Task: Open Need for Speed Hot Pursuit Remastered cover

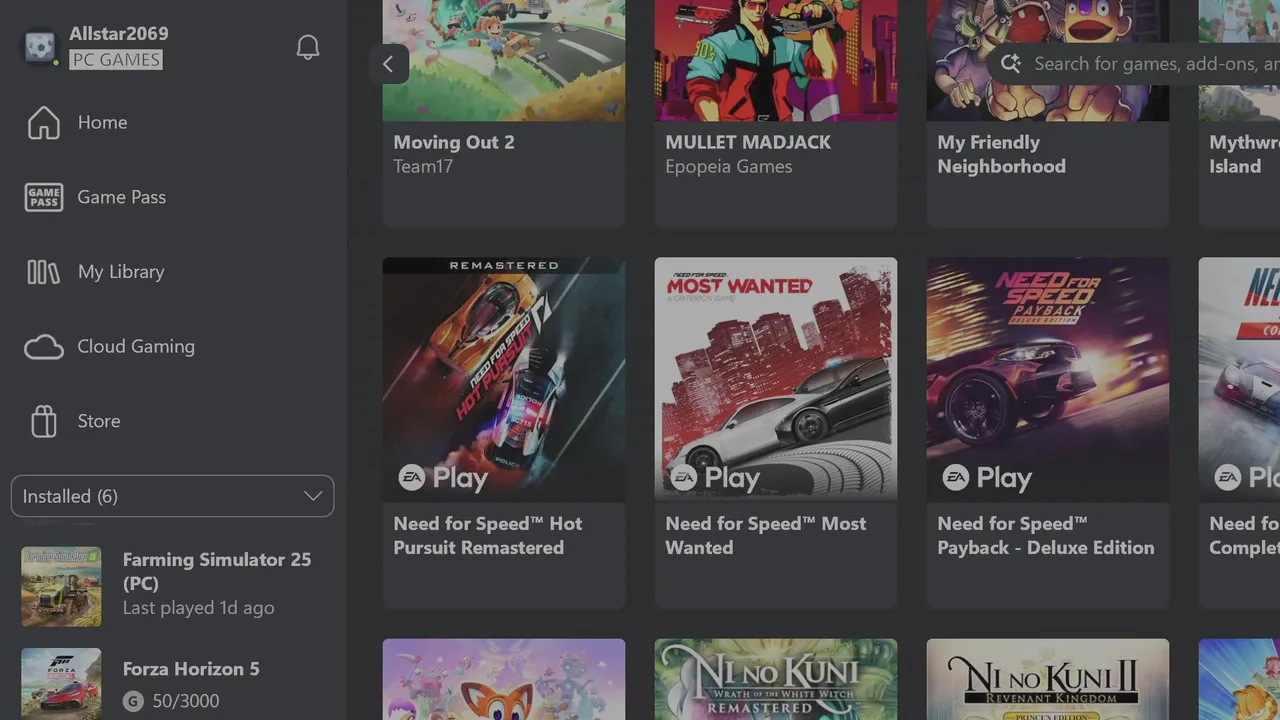Action: (504, 379)
